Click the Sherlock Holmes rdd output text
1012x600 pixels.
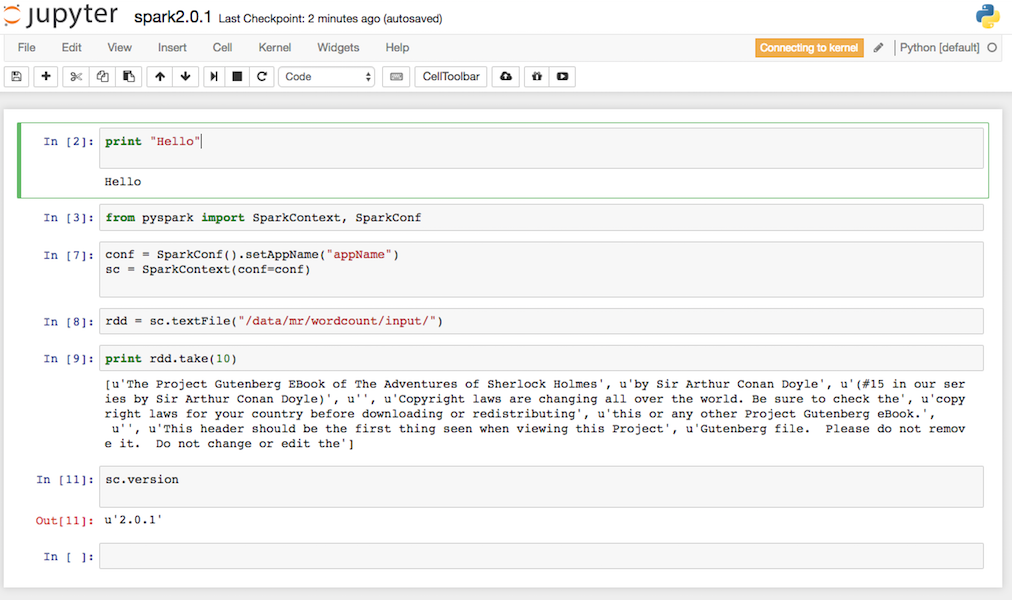[535, 414]
